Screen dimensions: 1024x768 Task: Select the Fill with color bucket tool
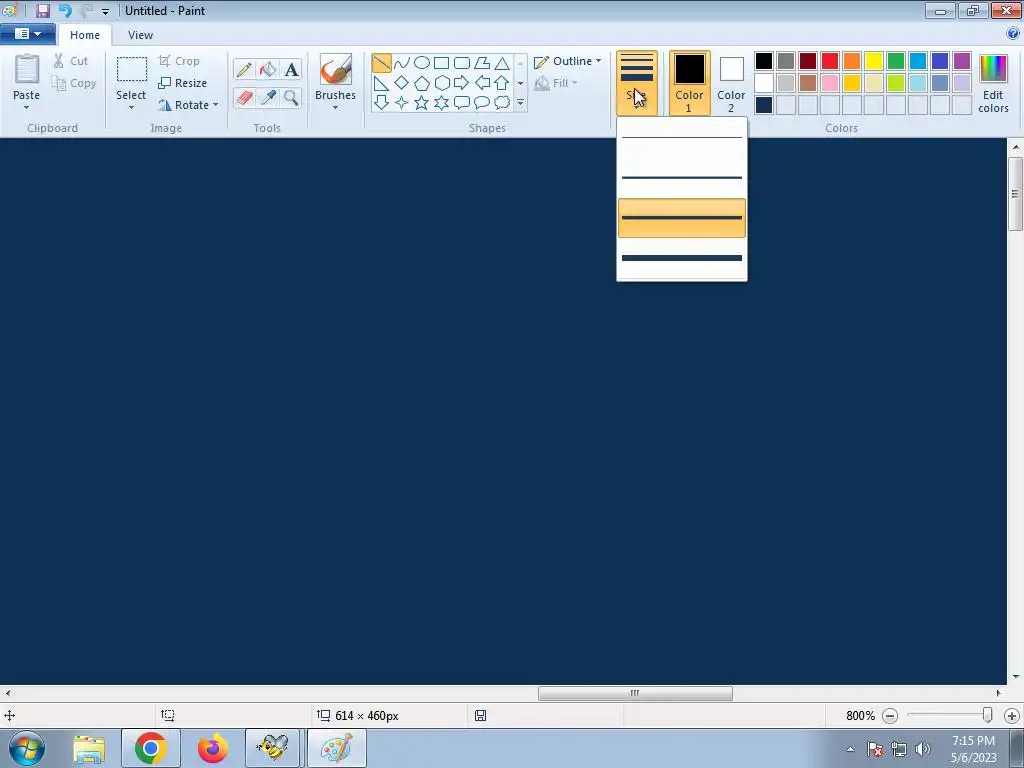[x=268, y=69]
